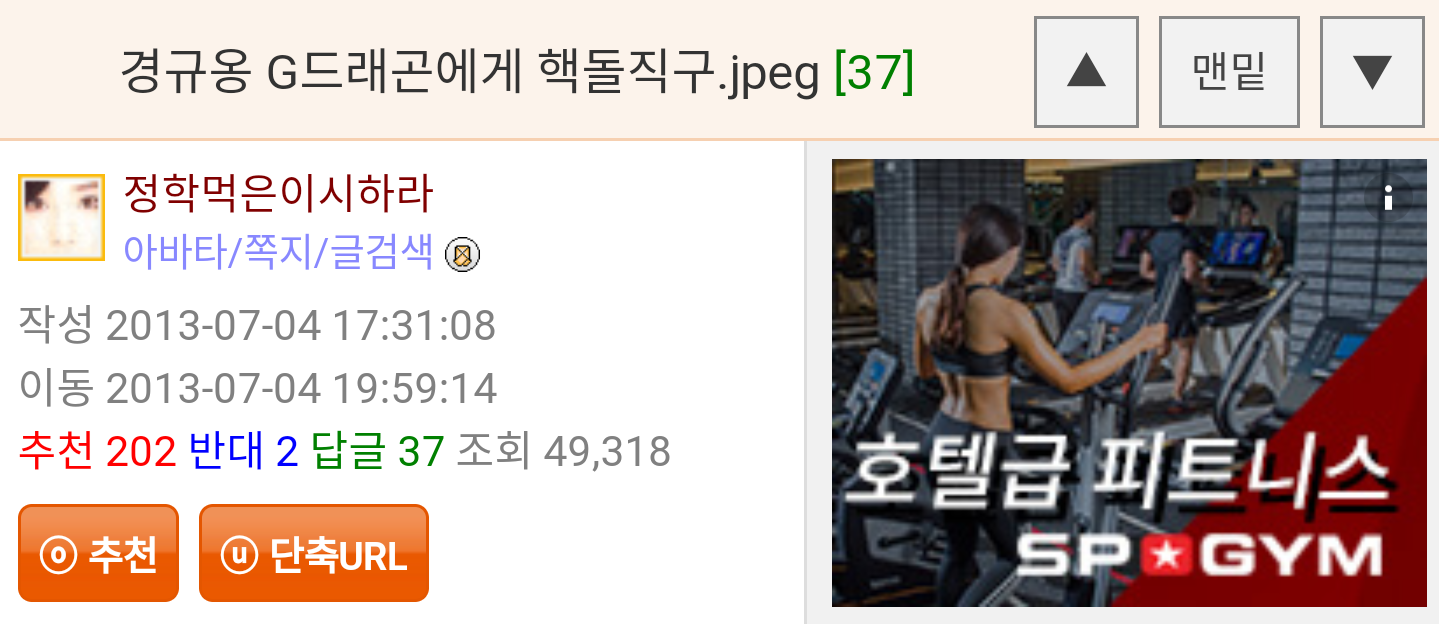Open the author's avatar thumbnail
Screen dimensions: 1439x625
[x=61, y=217]
